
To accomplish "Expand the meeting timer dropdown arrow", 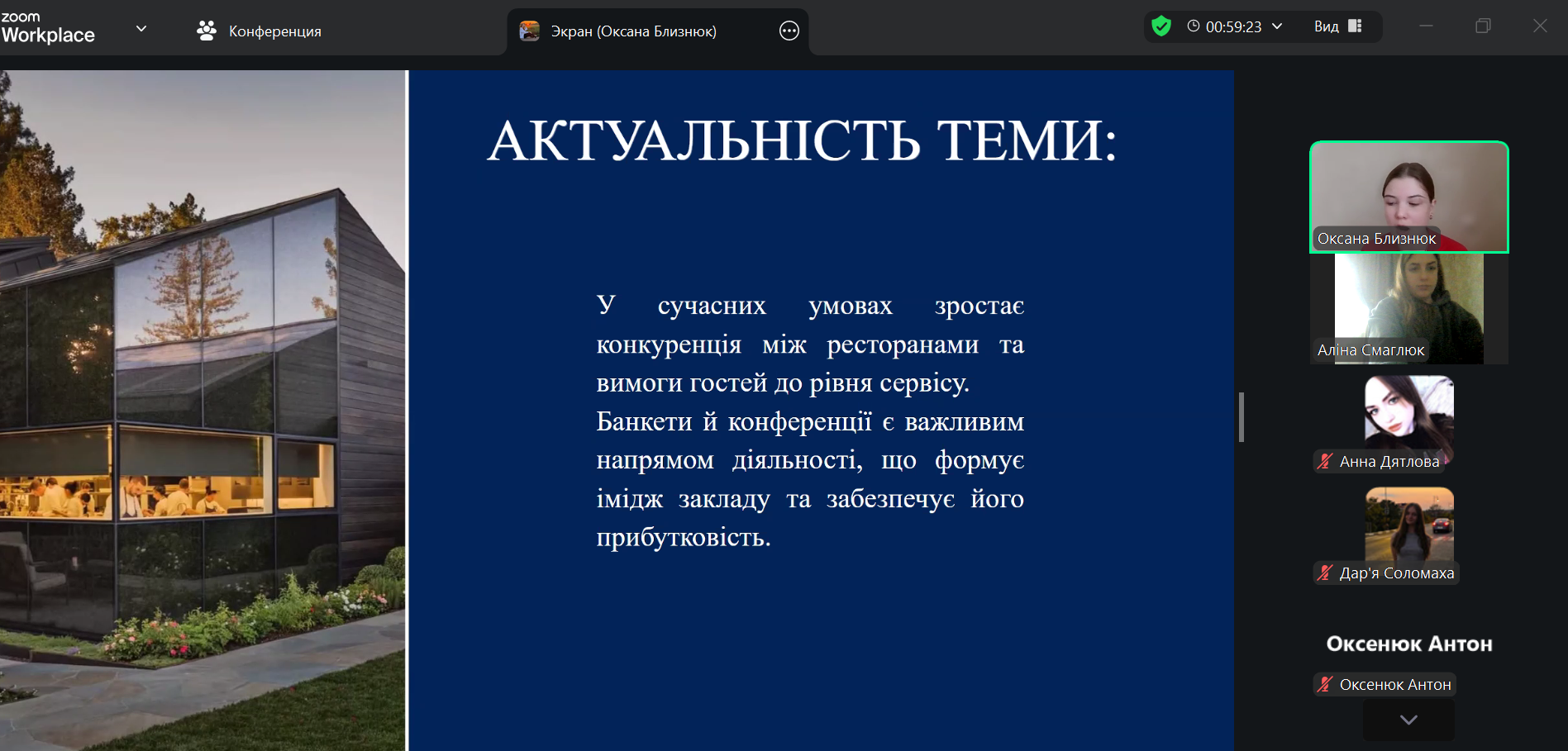I will point(1277,26).
